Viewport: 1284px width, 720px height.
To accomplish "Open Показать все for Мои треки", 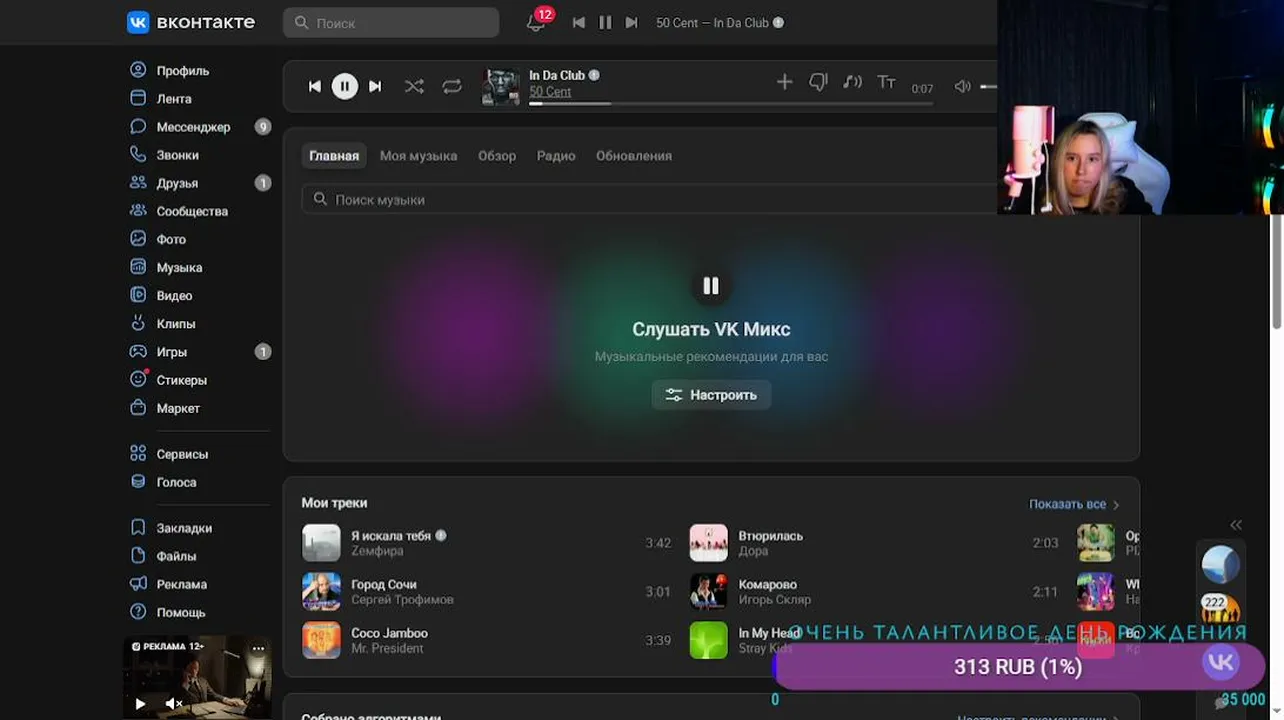I will coord(1074,504).
